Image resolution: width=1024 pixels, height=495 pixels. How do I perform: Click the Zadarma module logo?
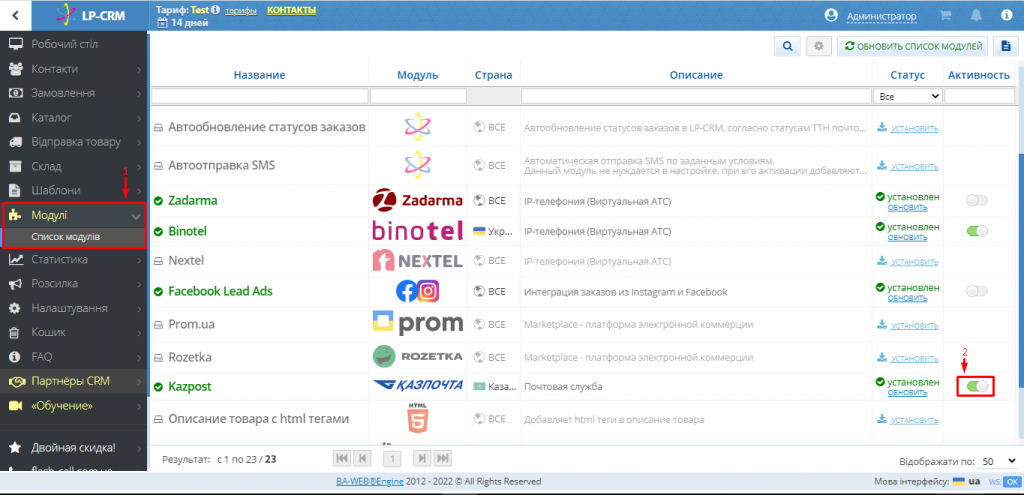pos(418,200)
